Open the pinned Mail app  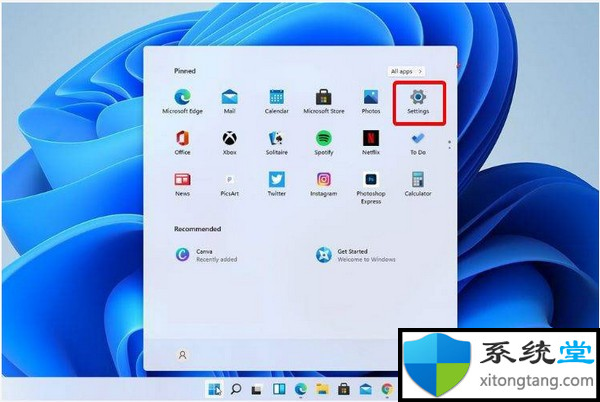pyautogui.click(x=230, y=102)
